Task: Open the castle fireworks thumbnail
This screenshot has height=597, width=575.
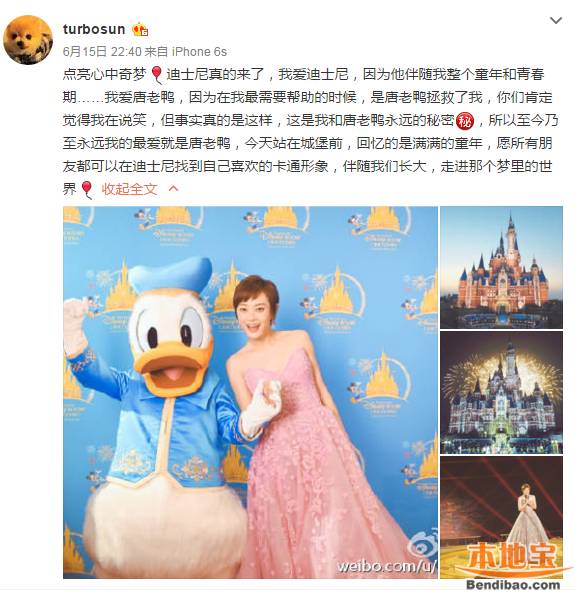Action: click(501, 393)
